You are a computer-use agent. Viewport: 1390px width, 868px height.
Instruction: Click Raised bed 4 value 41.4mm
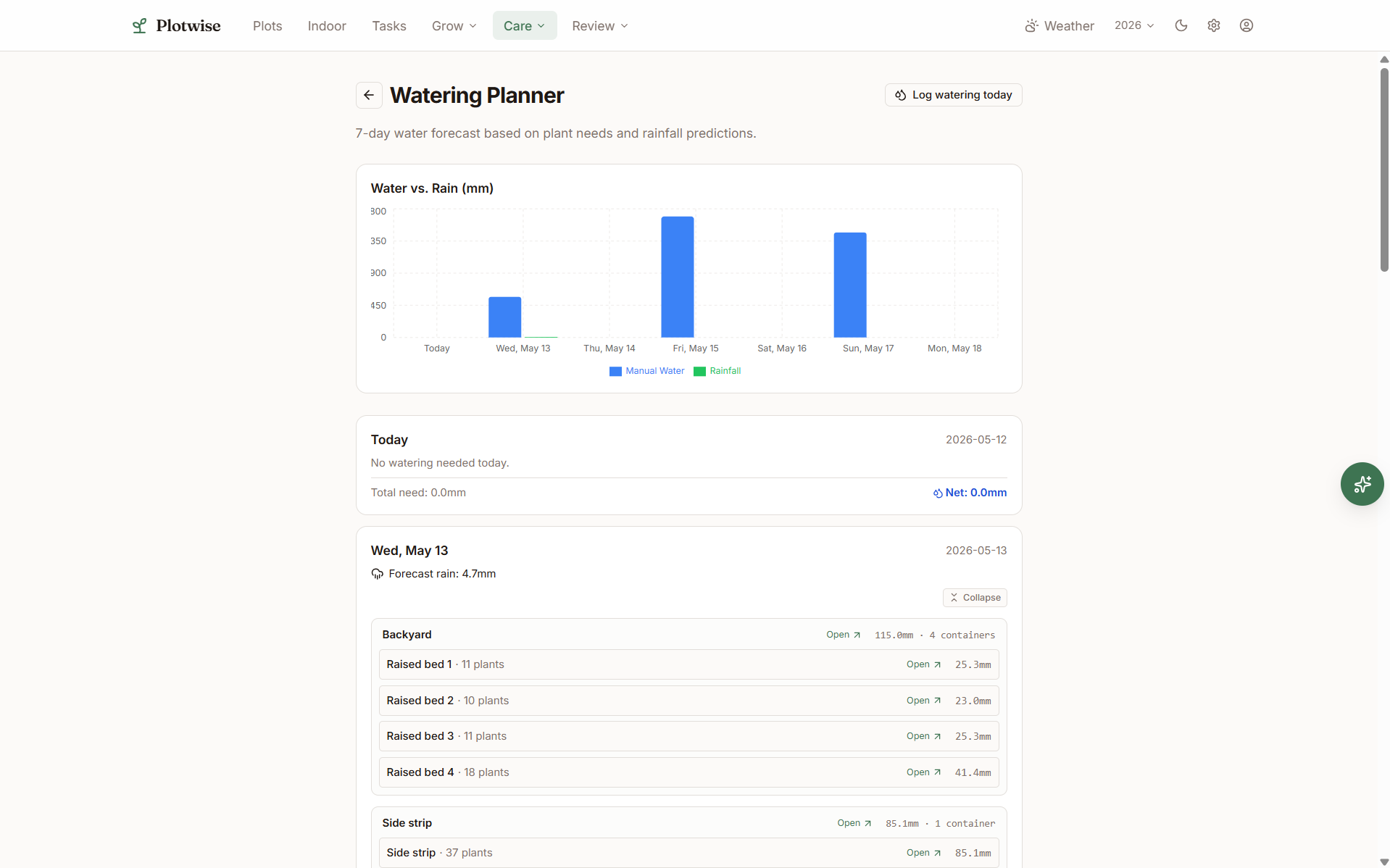973,773
